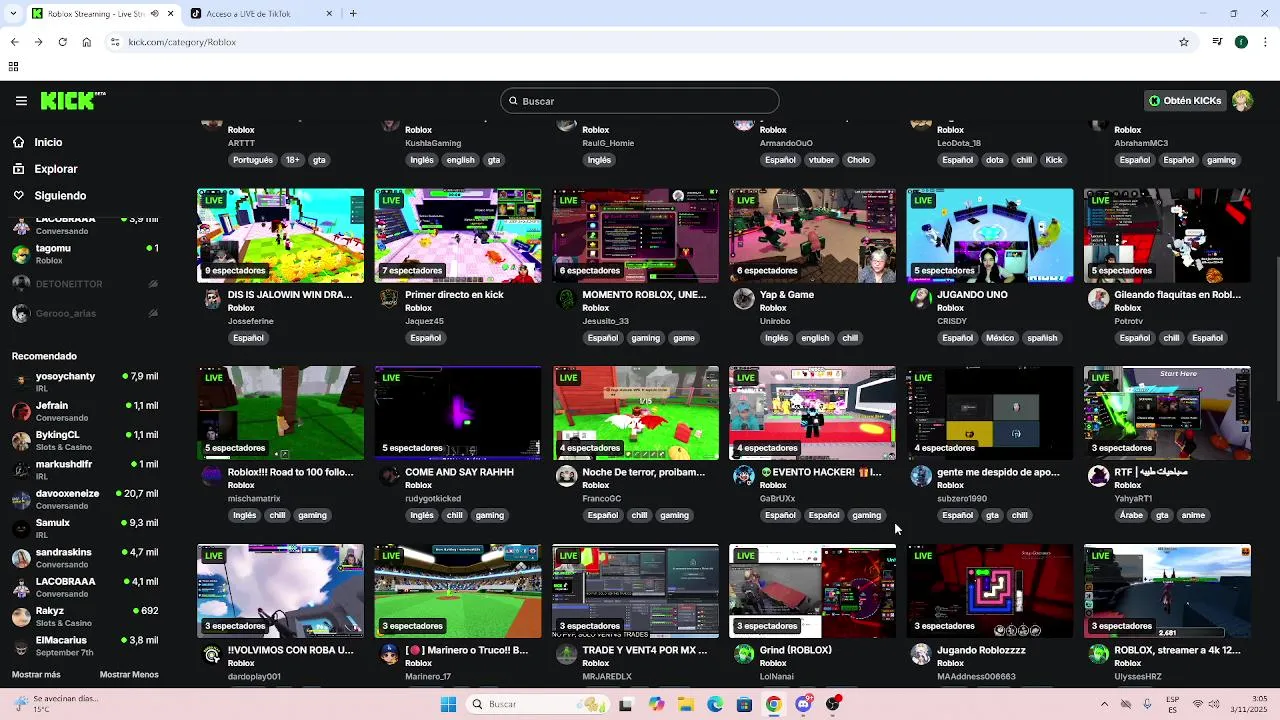
Task: Open the Chrome three-dot menu
Action: [1266, 42]
